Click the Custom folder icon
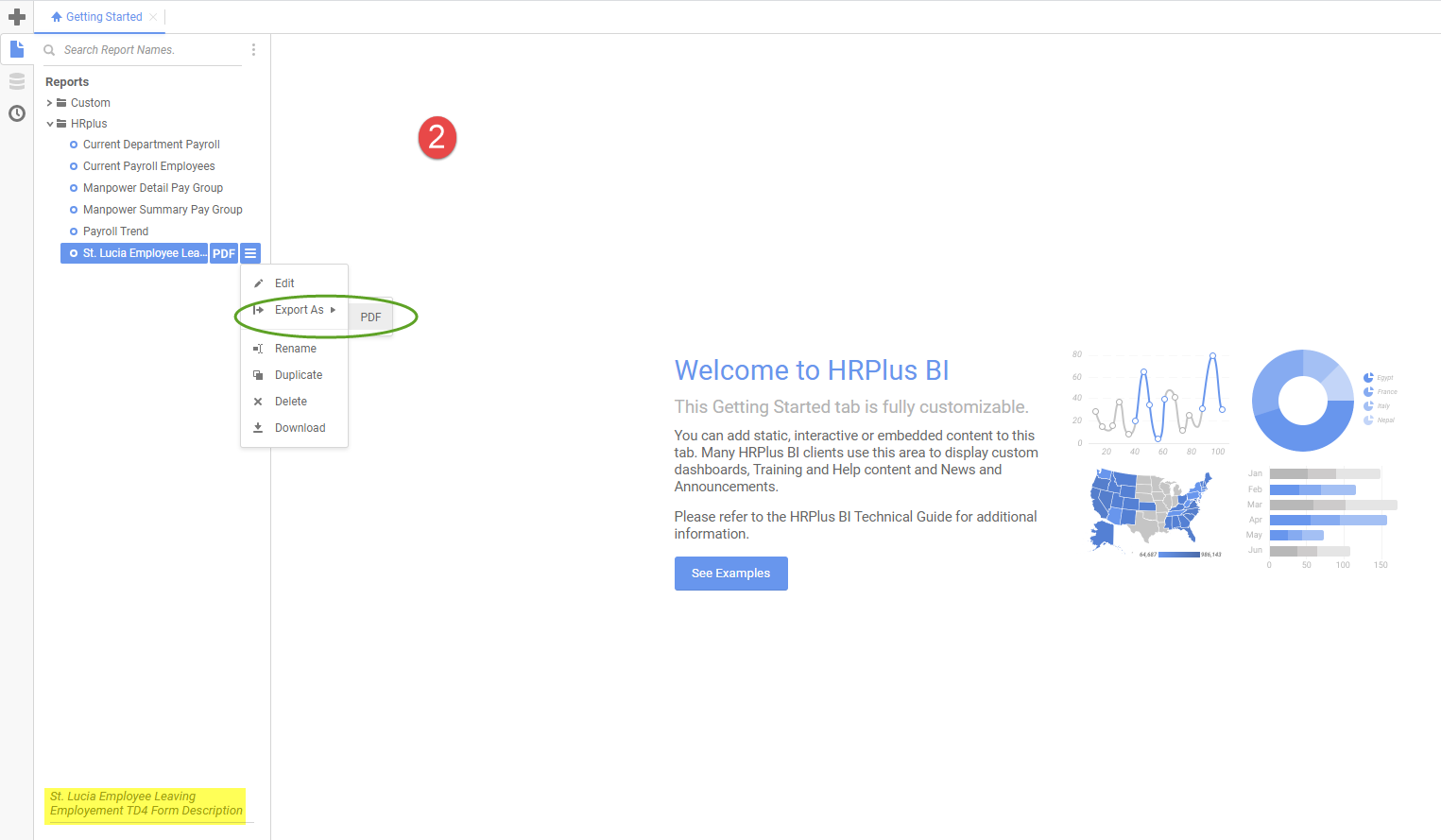This screenshot has height=840, width=1441. click(61, 103)
